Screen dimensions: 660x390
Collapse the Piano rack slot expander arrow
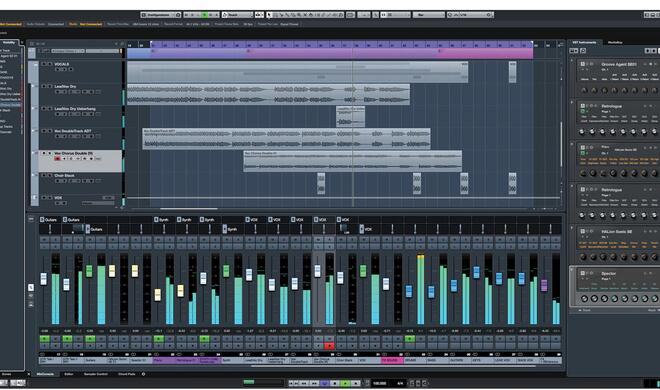click(x=572, y=144)
